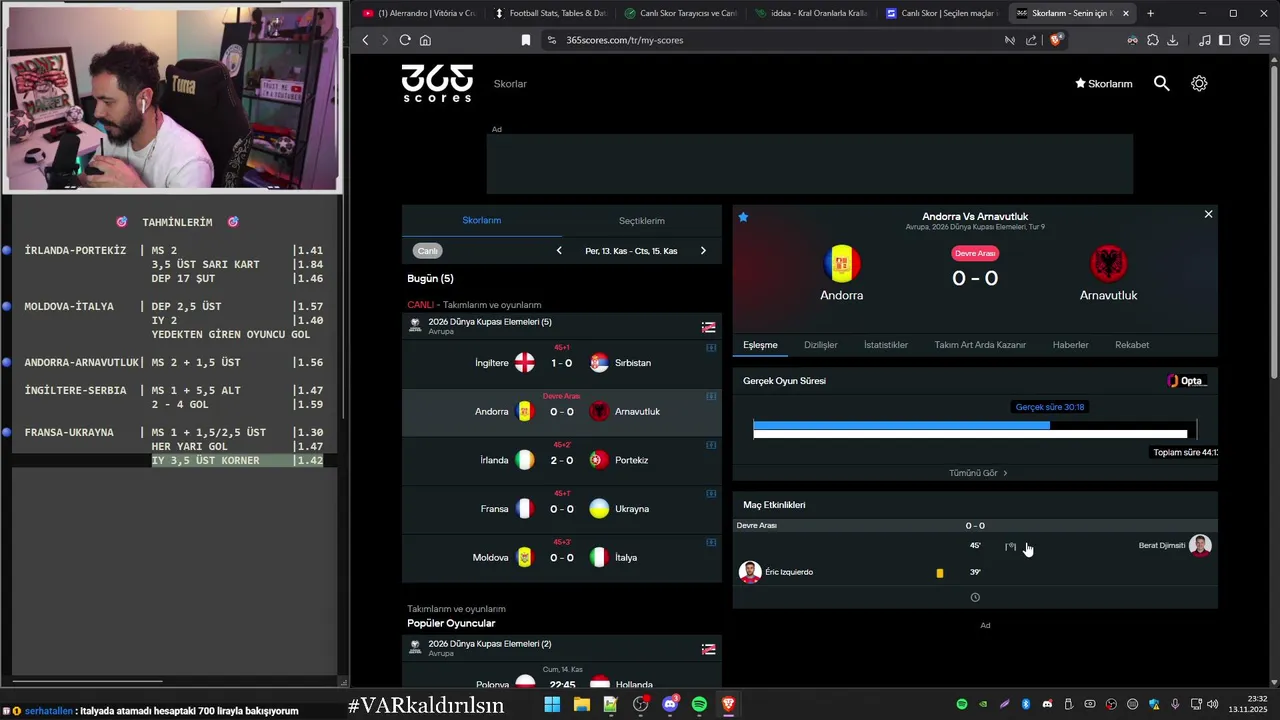This screenshot has width=1280, height=720.
Task: Open browser extensions puzzle icon
Action: click(x=1153, y=40)
